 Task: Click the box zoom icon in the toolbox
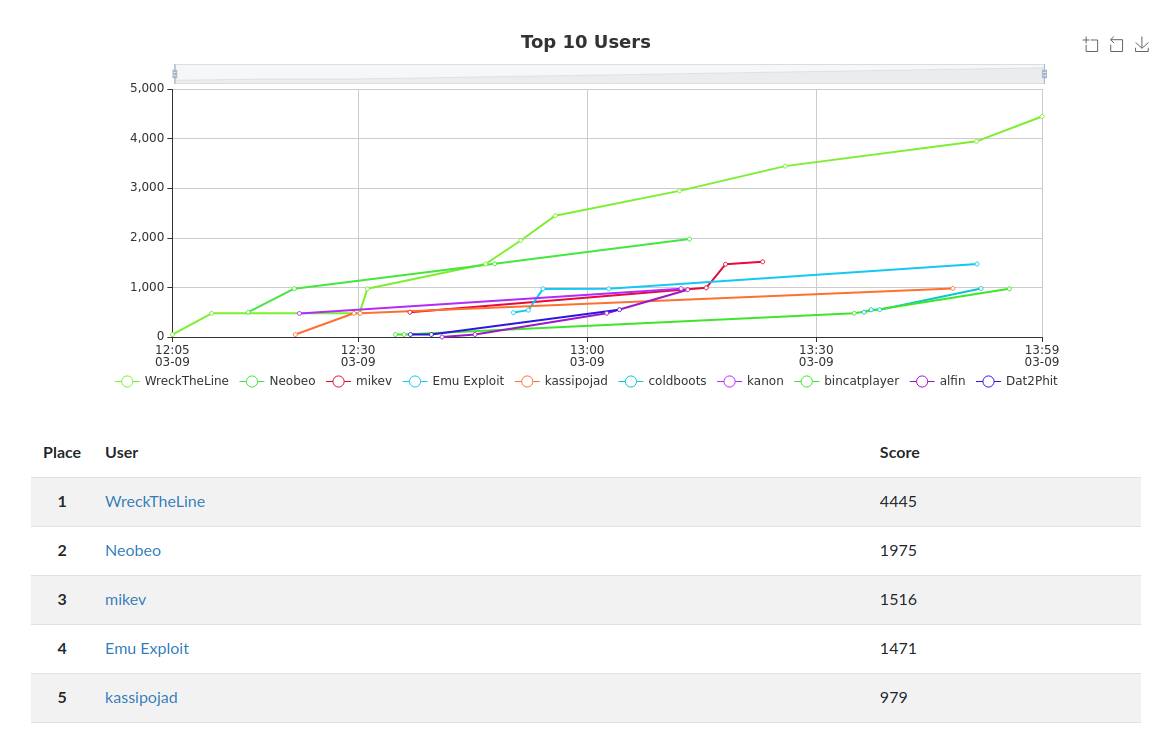[x=1090, y=44]
